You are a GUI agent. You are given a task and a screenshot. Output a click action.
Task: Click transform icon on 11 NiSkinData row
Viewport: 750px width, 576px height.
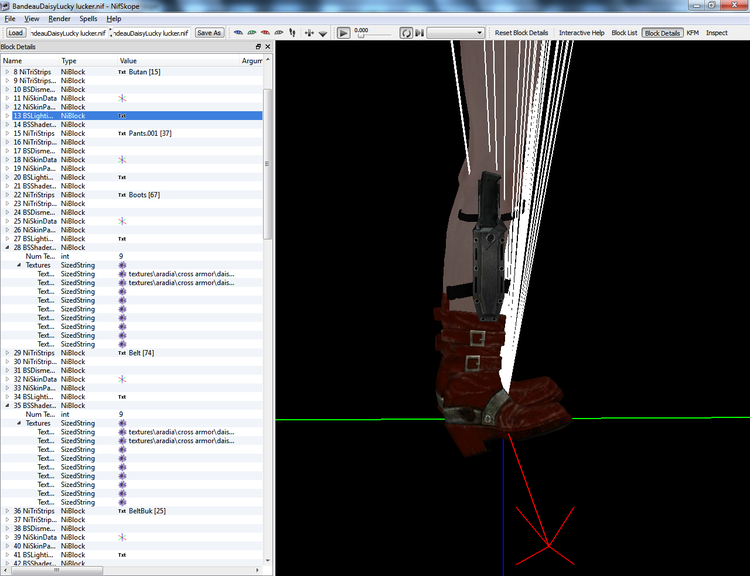pyautogui.click(x=122, y=98)
